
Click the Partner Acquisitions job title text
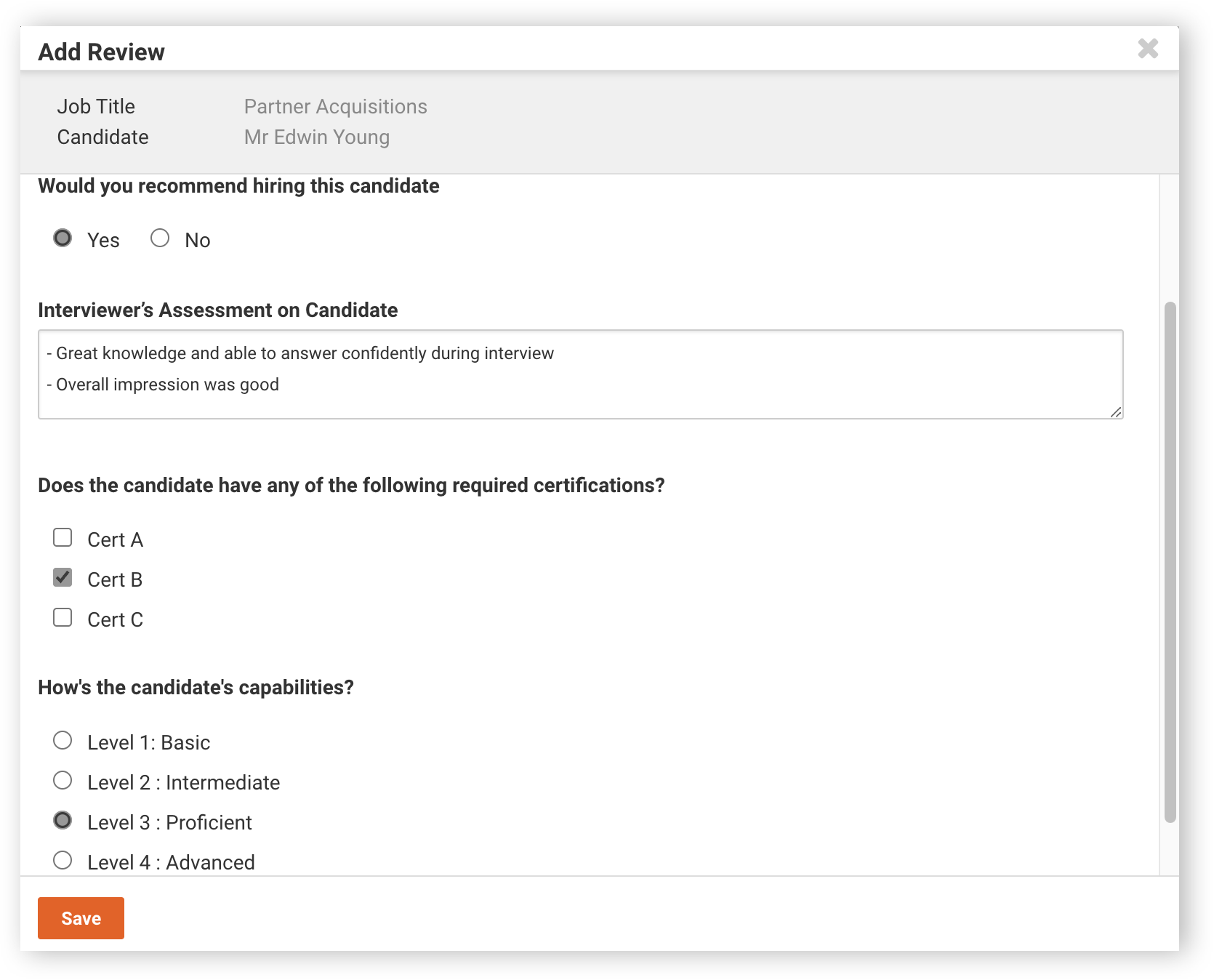pos(335,106)
